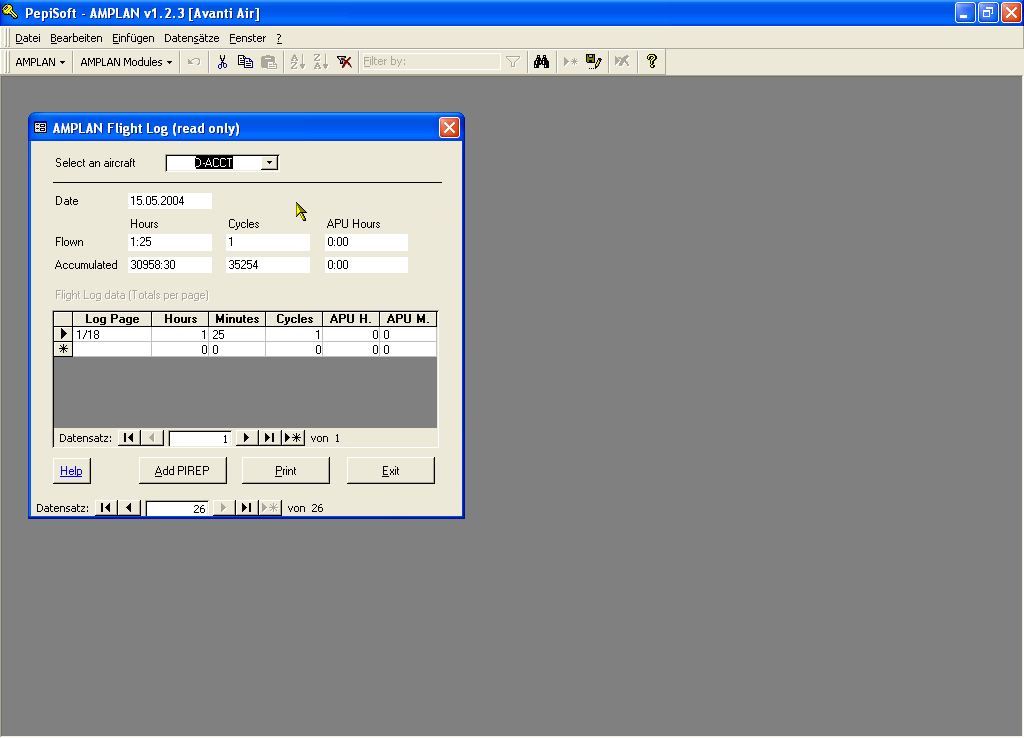Image resolution: width=1024 pixels, height=738 pixels.
Task: Click the Cut scissors icon in toolbar
Action: pos(222,62)
